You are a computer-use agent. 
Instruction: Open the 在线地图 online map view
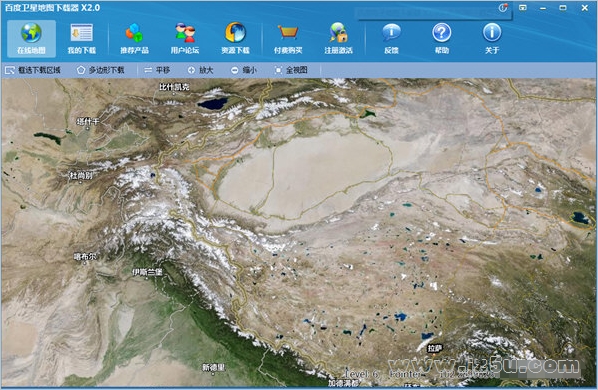tap(31, 39)
